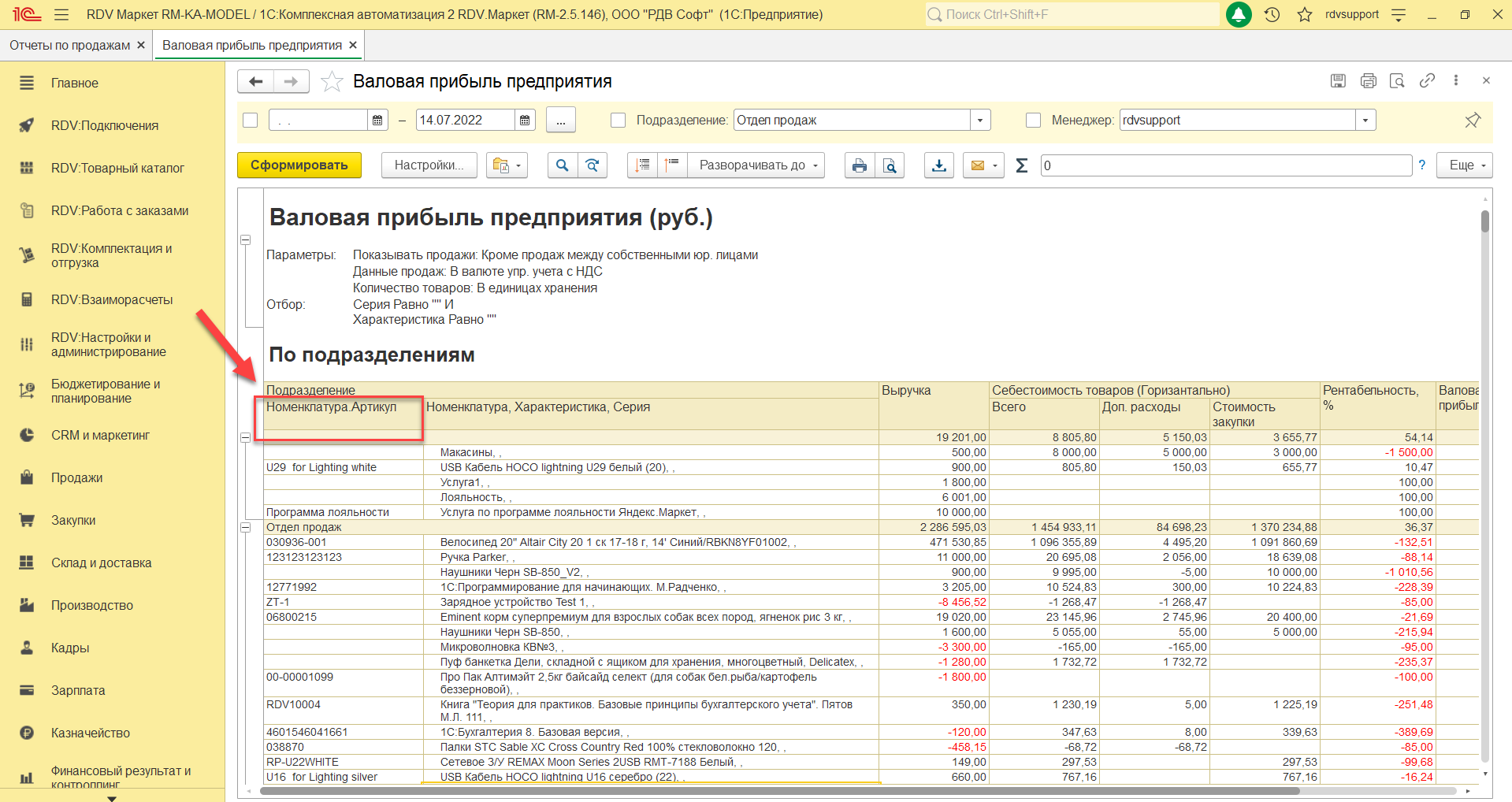Click the Сформировать button

299,165
